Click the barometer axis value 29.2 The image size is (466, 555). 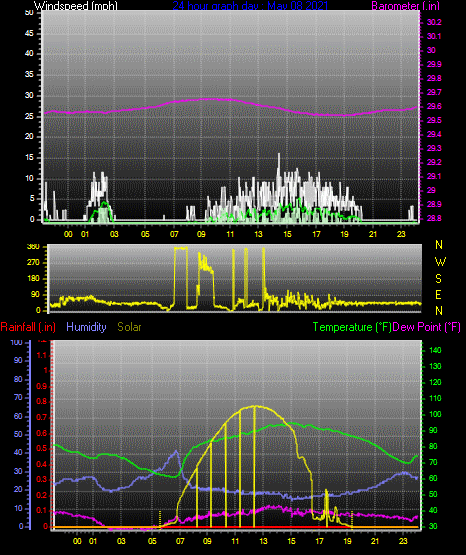[x=434, y=162]
